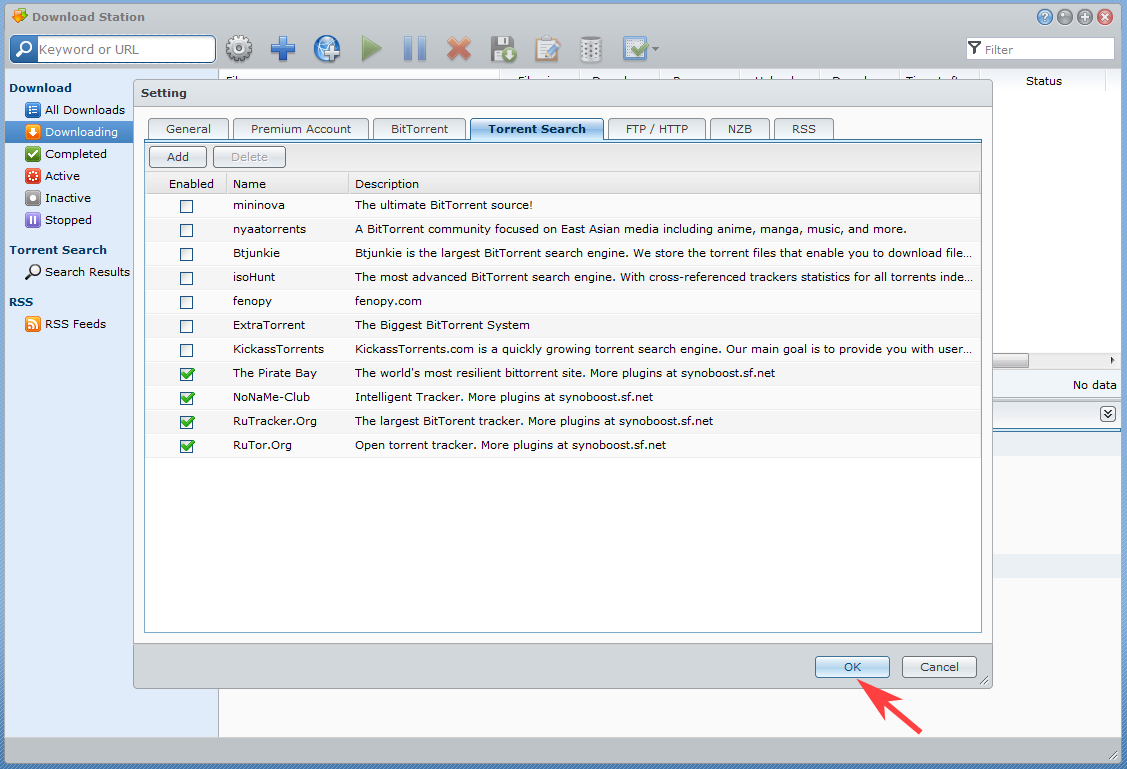Enable the KickassTorrents checkbox
Image resolution: width=1127 pixels, height=769 pixels.
tap(187, 350)
